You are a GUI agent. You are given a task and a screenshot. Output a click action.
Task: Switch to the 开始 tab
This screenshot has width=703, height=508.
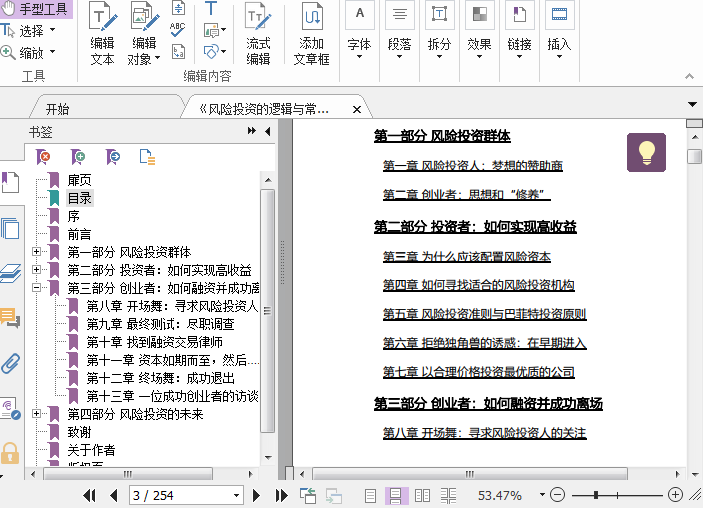click(x=58, y=109)
